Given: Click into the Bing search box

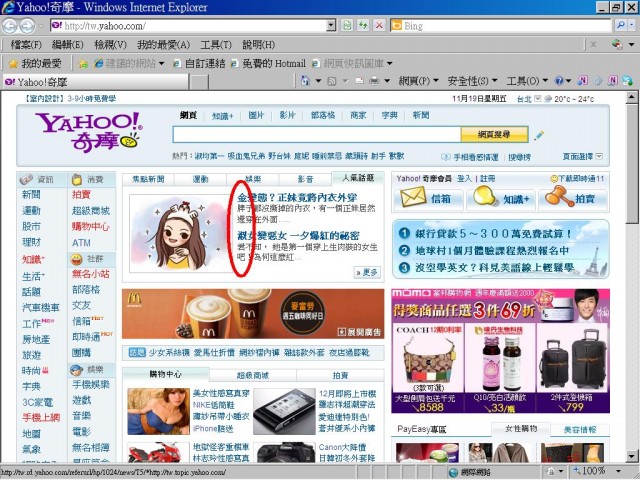Looking at the screenshot, I should pyautogui.click(x=500, y=26).
